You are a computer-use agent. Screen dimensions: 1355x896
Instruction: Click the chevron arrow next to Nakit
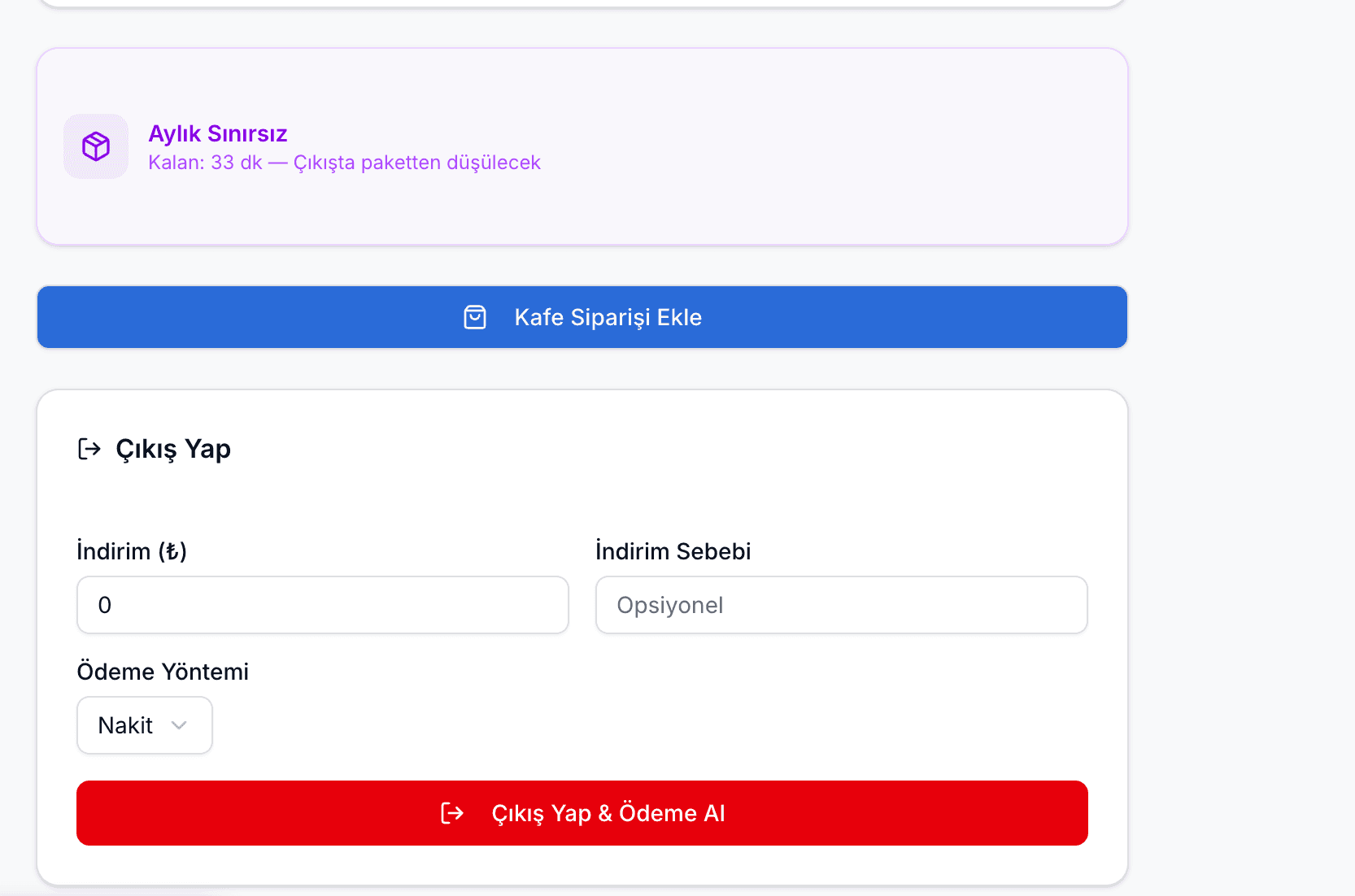[x=180, y=725]
